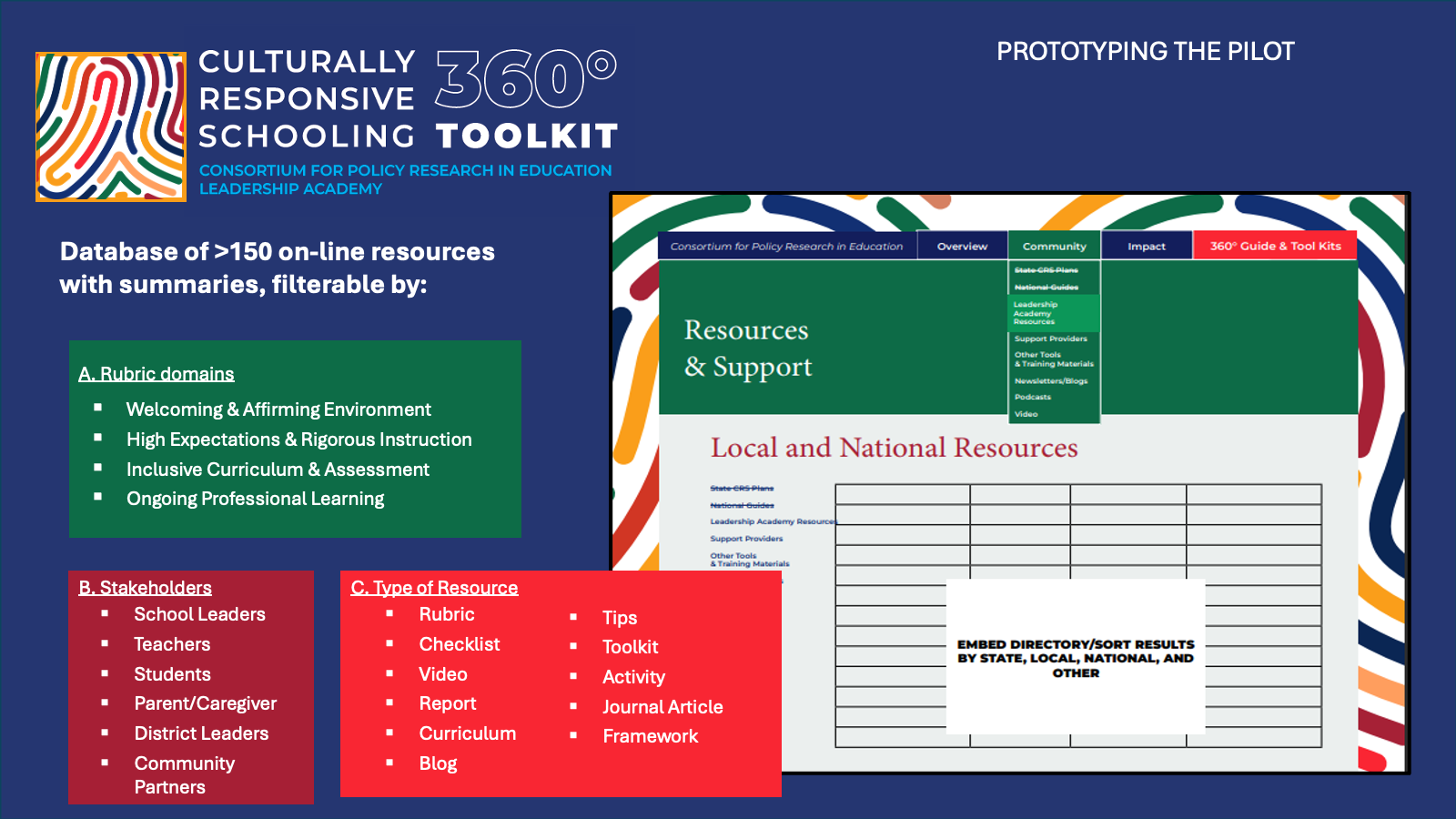The height and width of the screenshot is (819, 1456).
Task: Click Leadership Academy Resources sidebar link
Action: pos(773,521)
